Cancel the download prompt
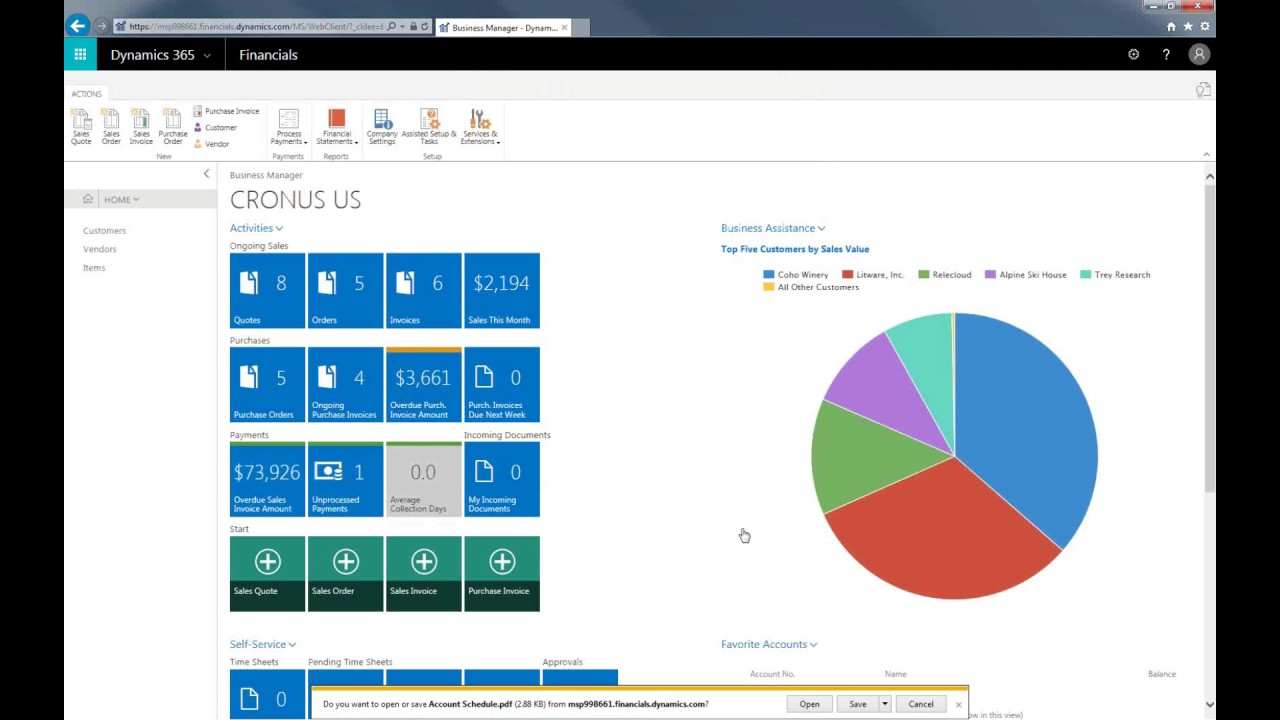The width and height of the screenshot is (1280, 720). [x=921, y=704]
